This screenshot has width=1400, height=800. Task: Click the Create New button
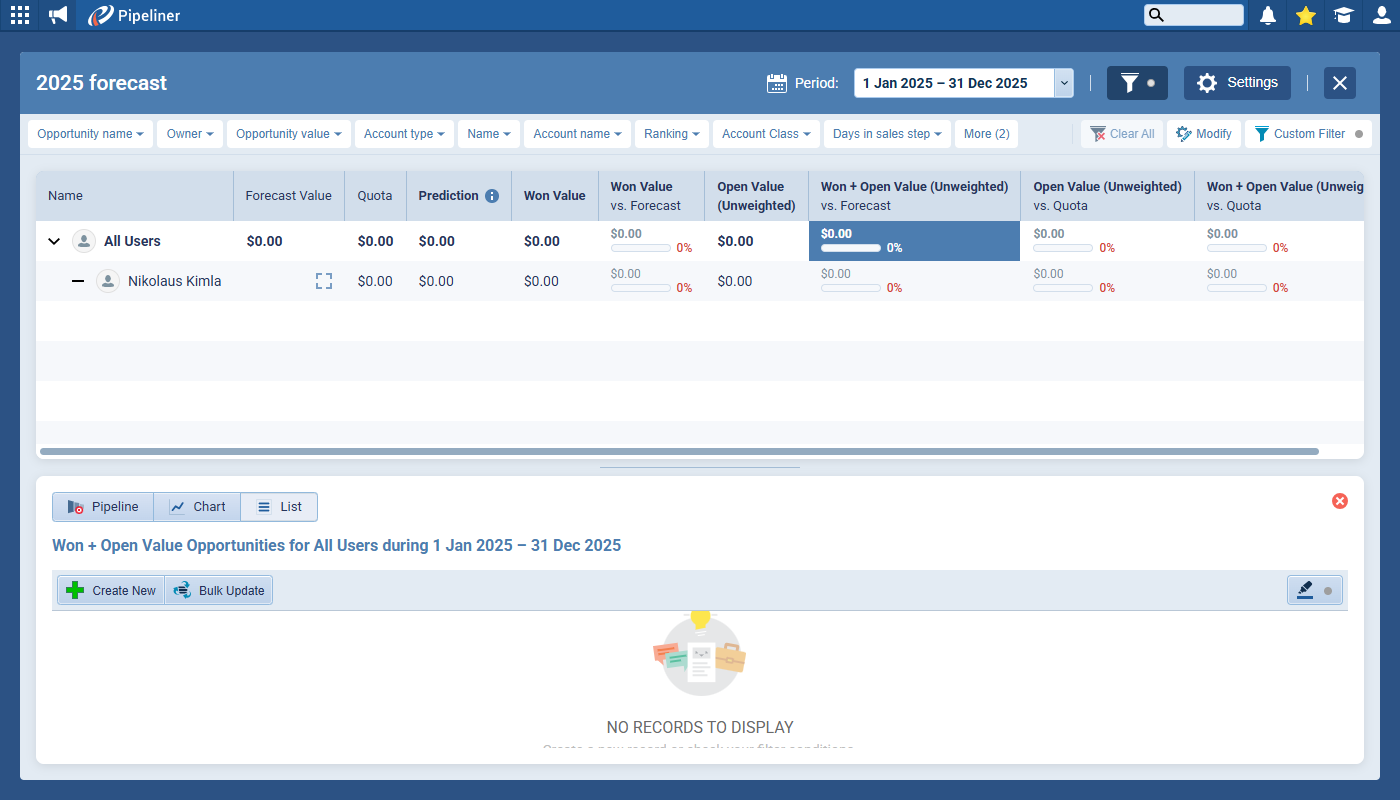coord(111,591)
